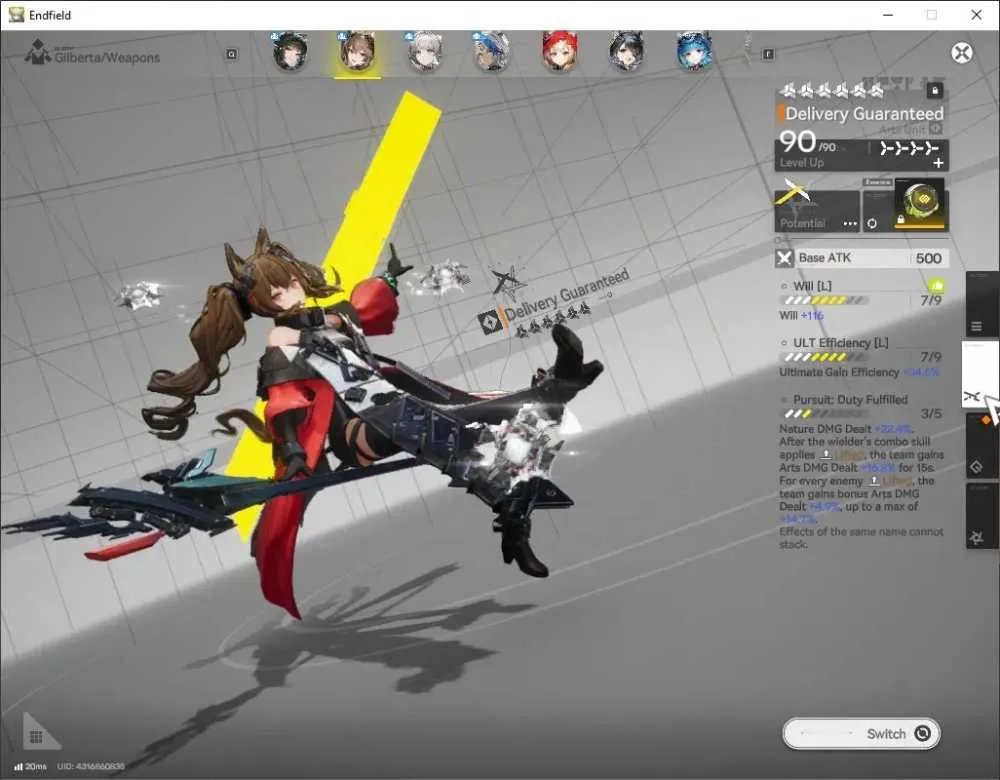Click the essence refresh circle icon
Image resolution: width=1000 pixels, height=780 pixels.
pyautogui.click(x=872, y=223)
